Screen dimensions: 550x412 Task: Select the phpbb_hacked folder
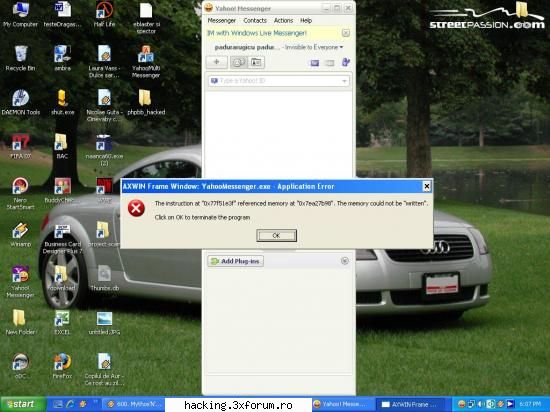pos(146,102)
